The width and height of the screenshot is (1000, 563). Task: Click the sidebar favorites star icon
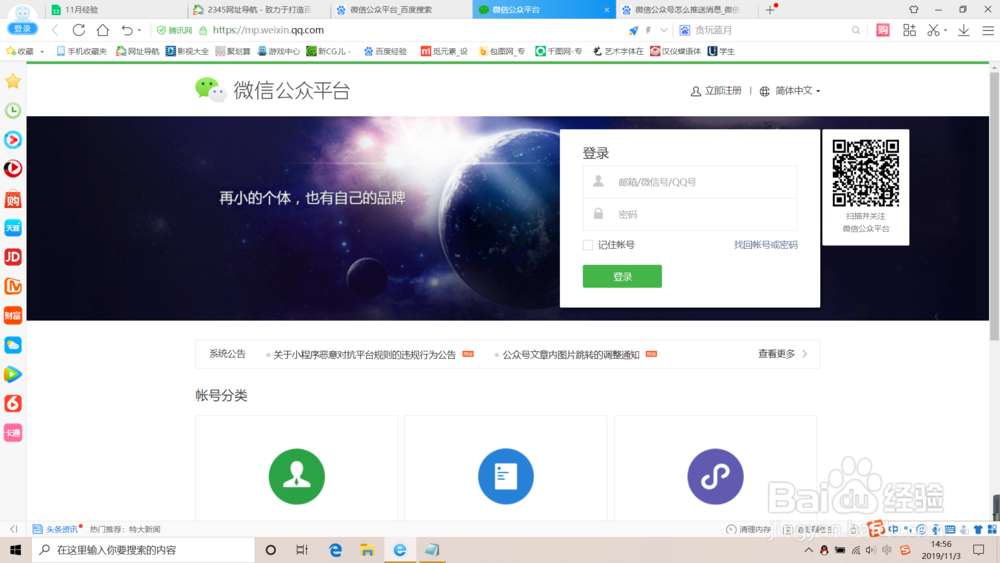[x=13, y=81]
